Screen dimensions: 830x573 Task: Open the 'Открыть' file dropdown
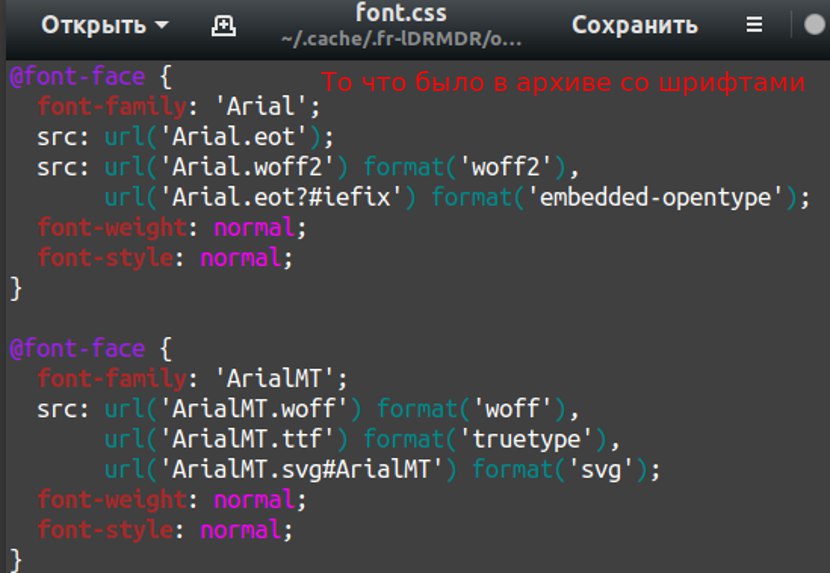pyautogui.click(x=104, y=26)
